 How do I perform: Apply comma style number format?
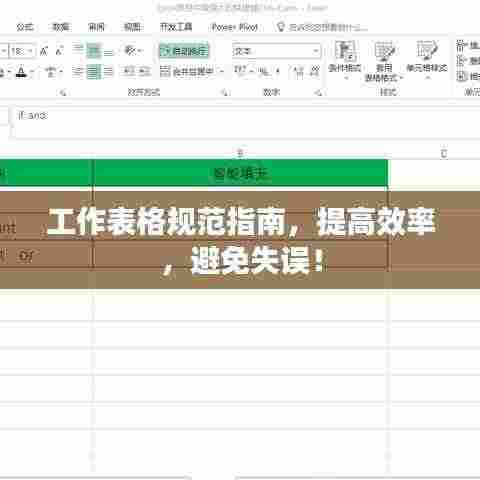coord(277,71)
